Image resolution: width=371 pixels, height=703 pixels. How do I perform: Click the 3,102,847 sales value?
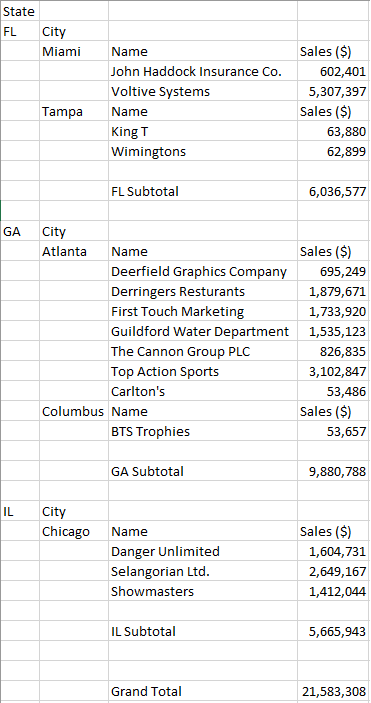click(x=334, y=371)
